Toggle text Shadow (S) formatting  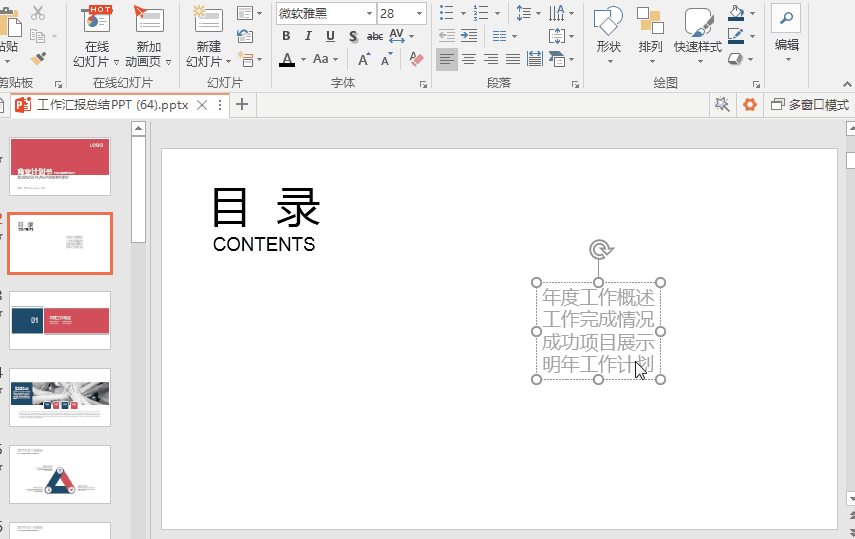[353, 37]
